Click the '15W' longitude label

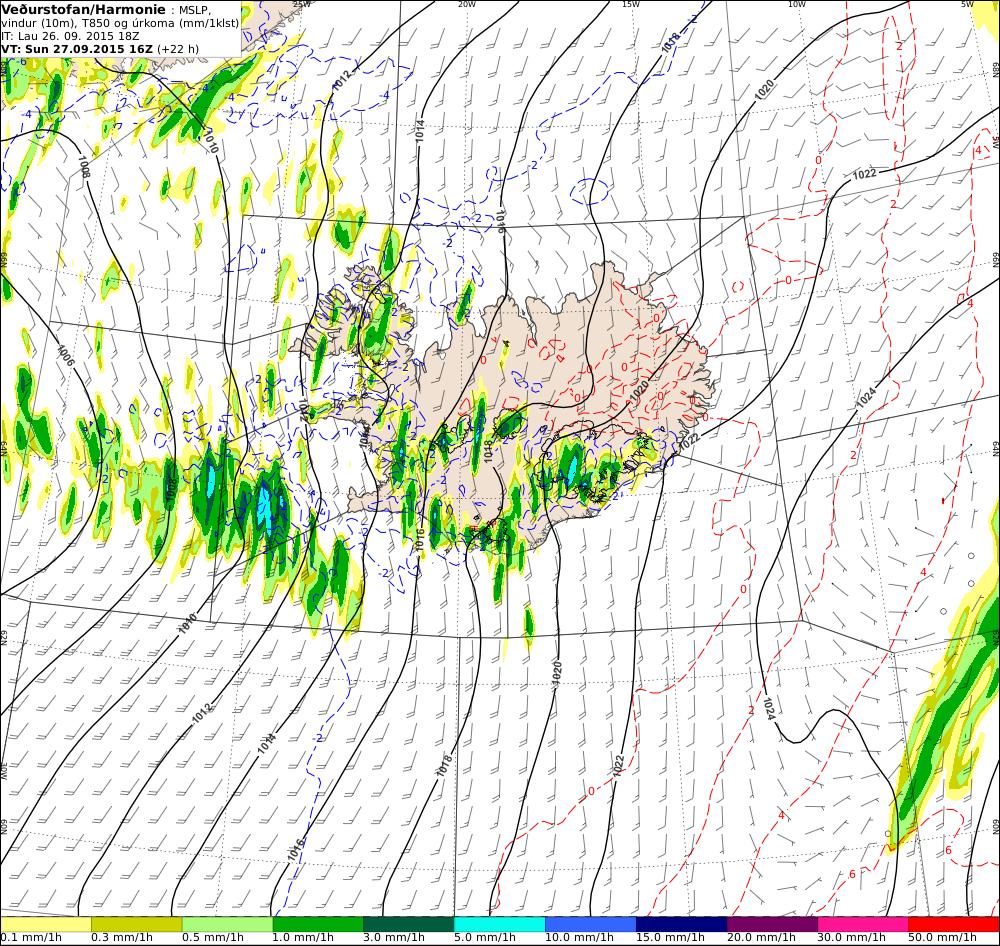[631, 4]
